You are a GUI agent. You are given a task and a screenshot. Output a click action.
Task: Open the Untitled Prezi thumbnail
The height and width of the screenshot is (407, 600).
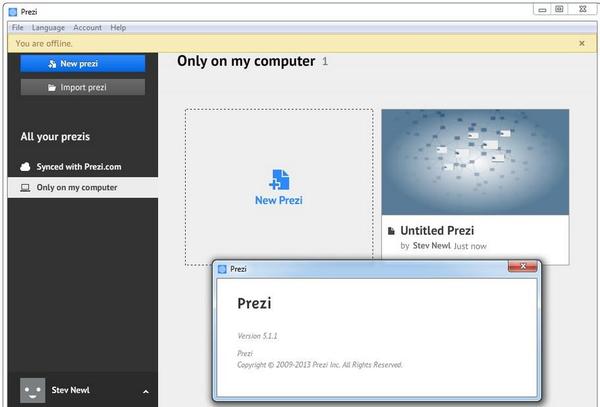point(475,162)
